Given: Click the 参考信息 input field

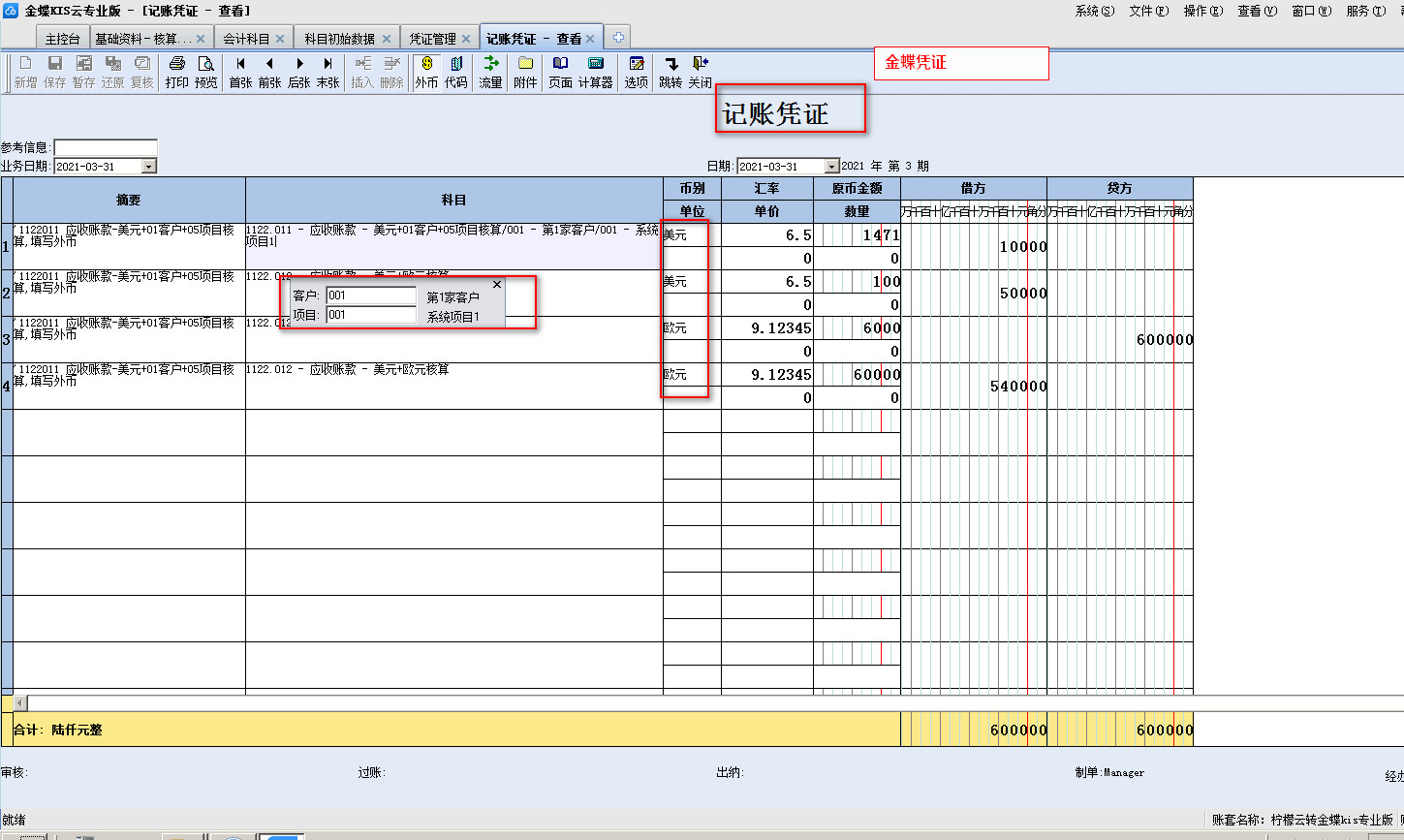Looking at the screenshot, I should coord(106,147).
